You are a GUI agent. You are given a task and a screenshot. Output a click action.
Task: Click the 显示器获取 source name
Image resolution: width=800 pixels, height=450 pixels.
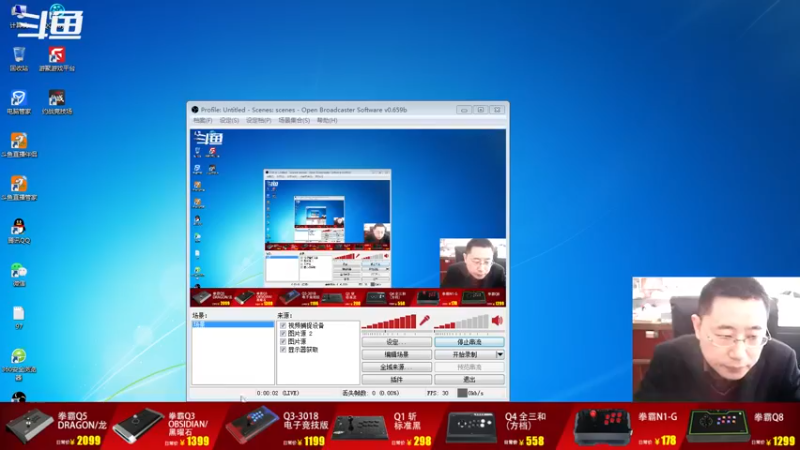(x=303, y=350)
